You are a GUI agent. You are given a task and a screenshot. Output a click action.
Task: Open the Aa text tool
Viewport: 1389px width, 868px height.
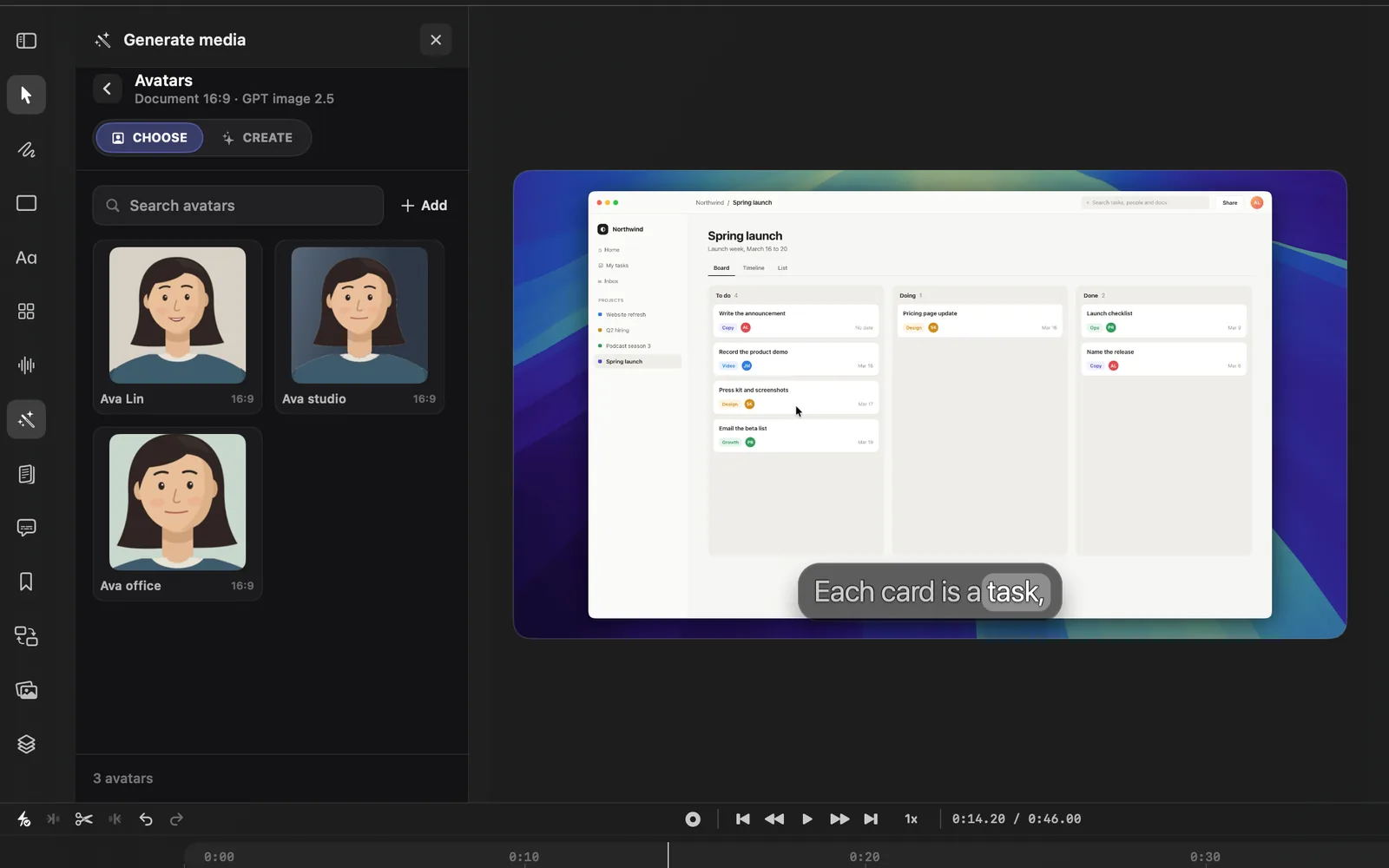click(x=26, y=258)
